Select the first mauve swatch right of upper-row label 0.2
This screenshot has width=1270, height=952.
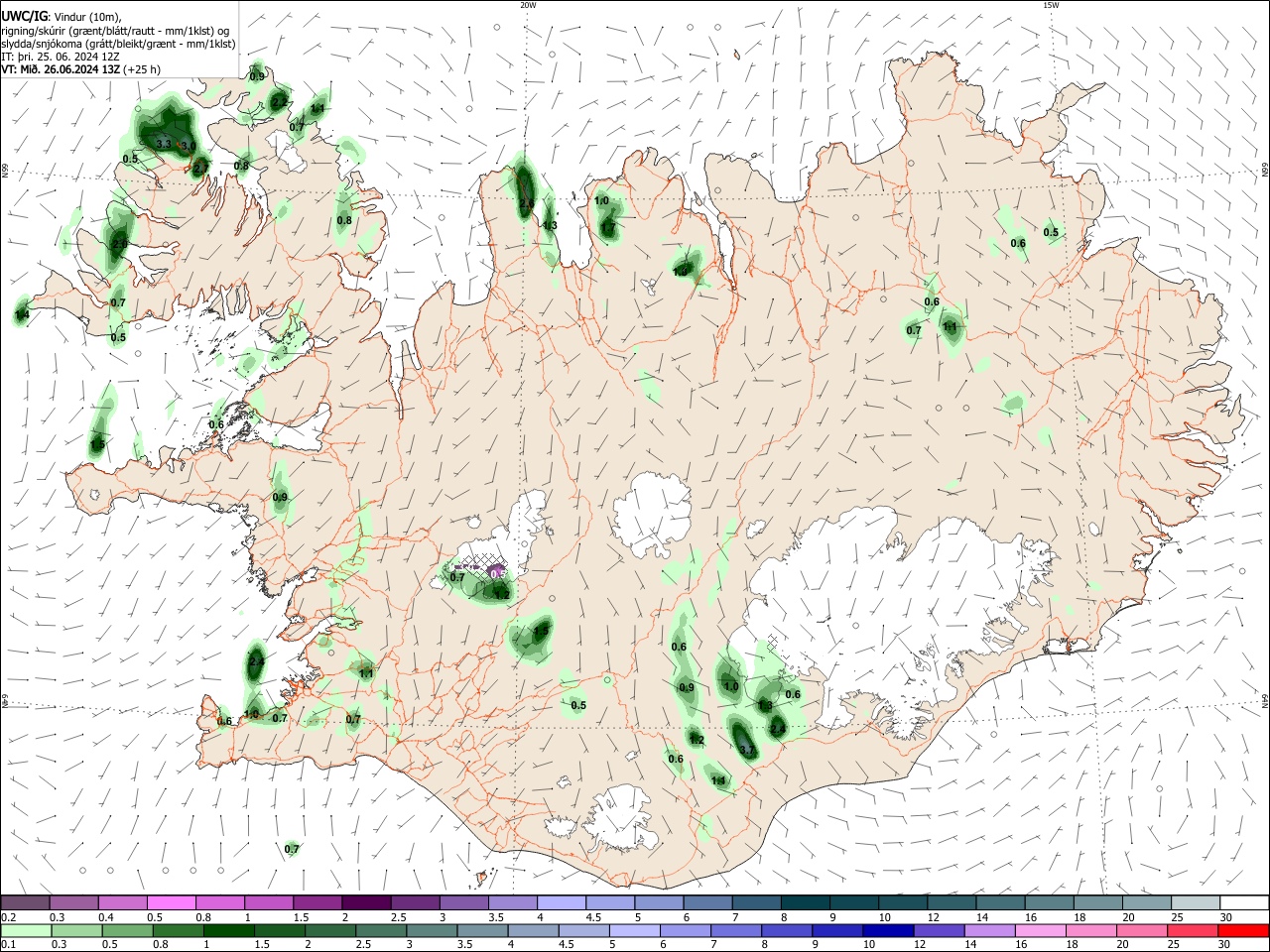coord(26,902)
